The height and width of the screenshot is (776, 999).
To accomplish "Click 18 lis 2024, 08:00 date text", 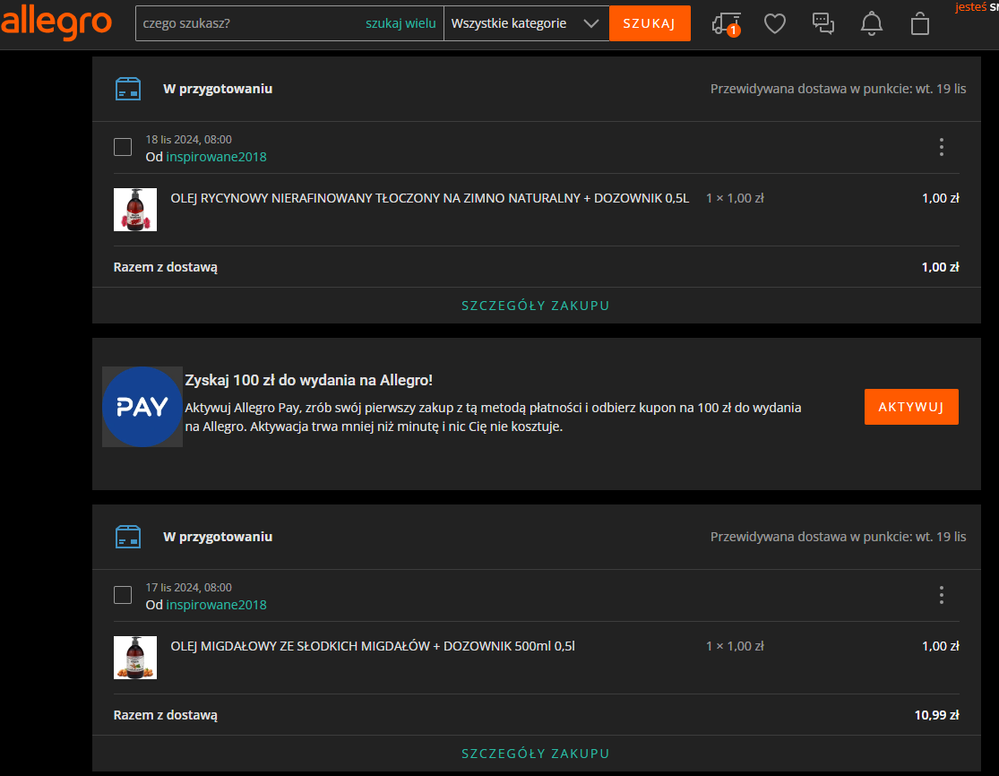I will pos(189,140).
